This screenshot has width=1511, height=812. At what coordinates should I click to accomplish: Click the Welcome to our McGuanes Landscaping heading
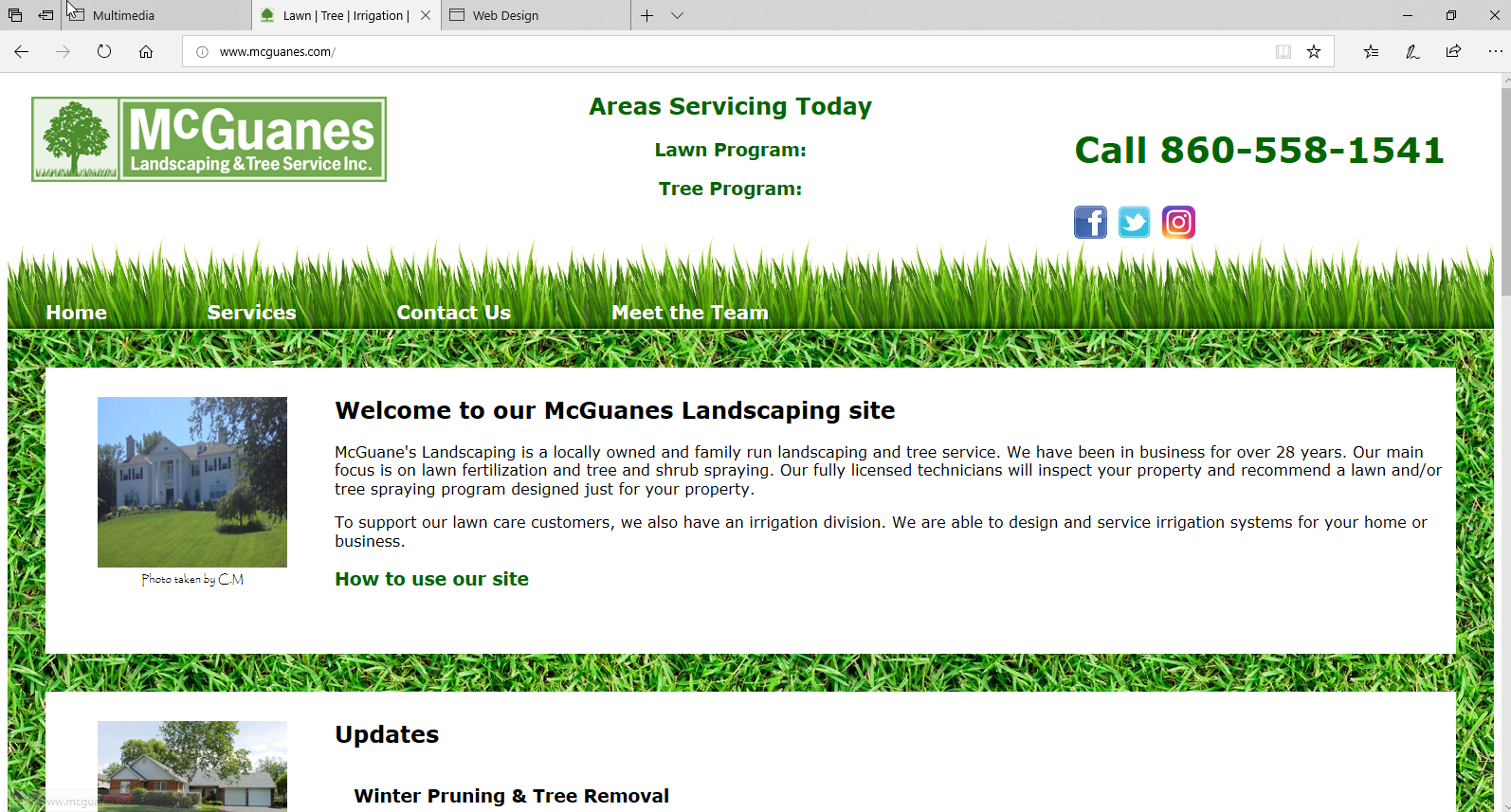(614, 410)
